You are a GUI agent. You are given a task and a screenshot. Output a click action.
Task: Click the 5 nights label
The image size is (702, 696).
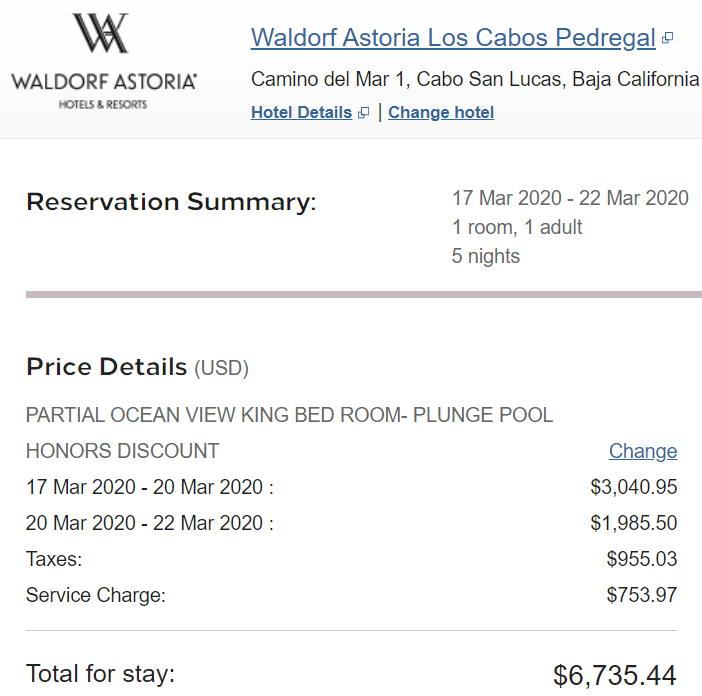[x=486, y=256]
